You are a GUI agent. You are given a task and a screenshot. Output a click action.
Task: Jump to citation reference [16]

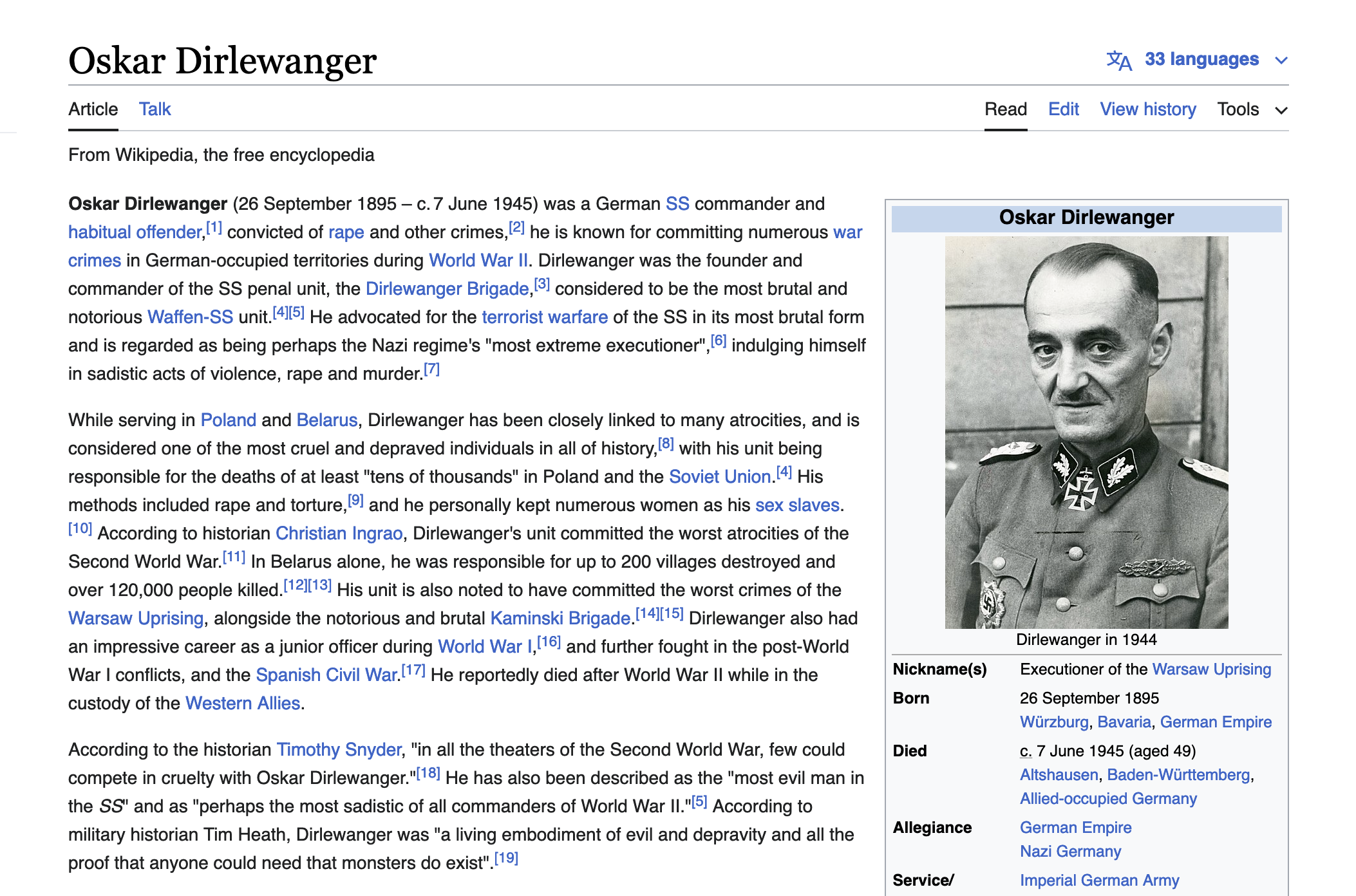point(549,642)
